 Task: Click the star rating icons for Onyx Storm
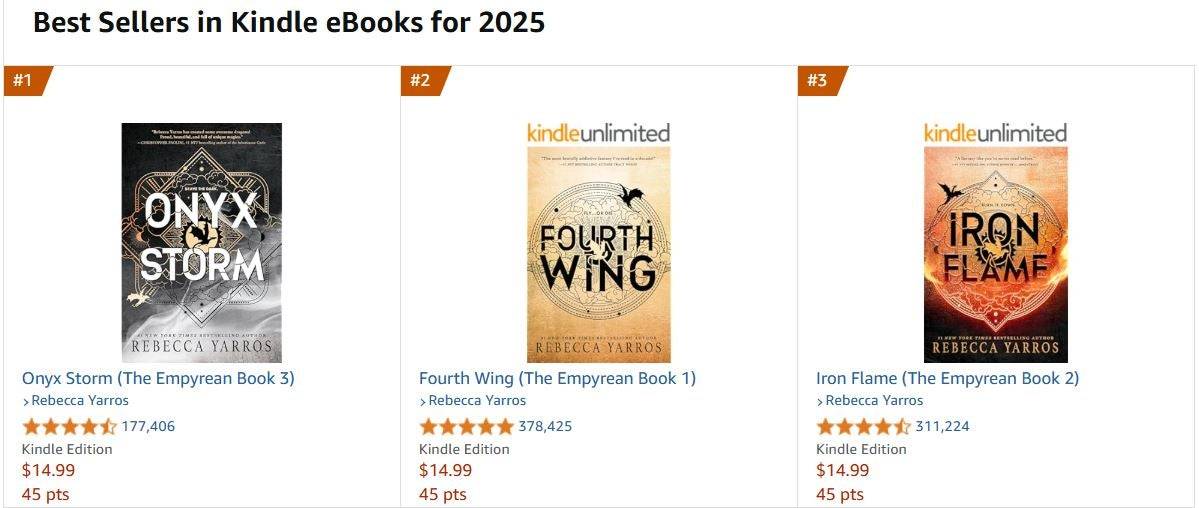[x=69, y=427]
